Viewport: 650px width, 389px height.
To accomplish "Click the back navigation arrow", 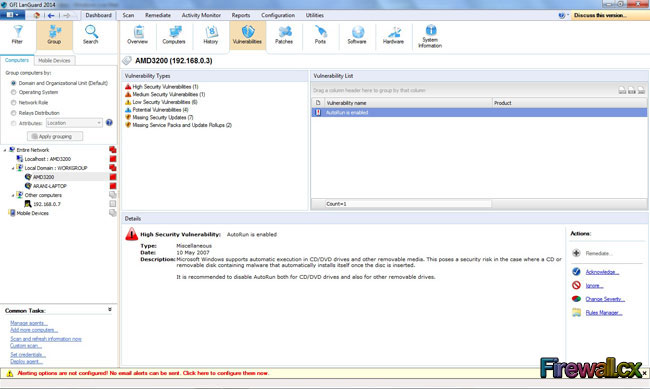I will [51, 15].
